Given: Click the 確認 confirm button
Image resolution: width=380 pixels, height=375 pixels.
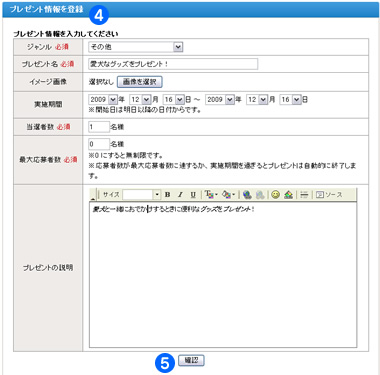Looking at the screenshot, I should coord(191,360).
